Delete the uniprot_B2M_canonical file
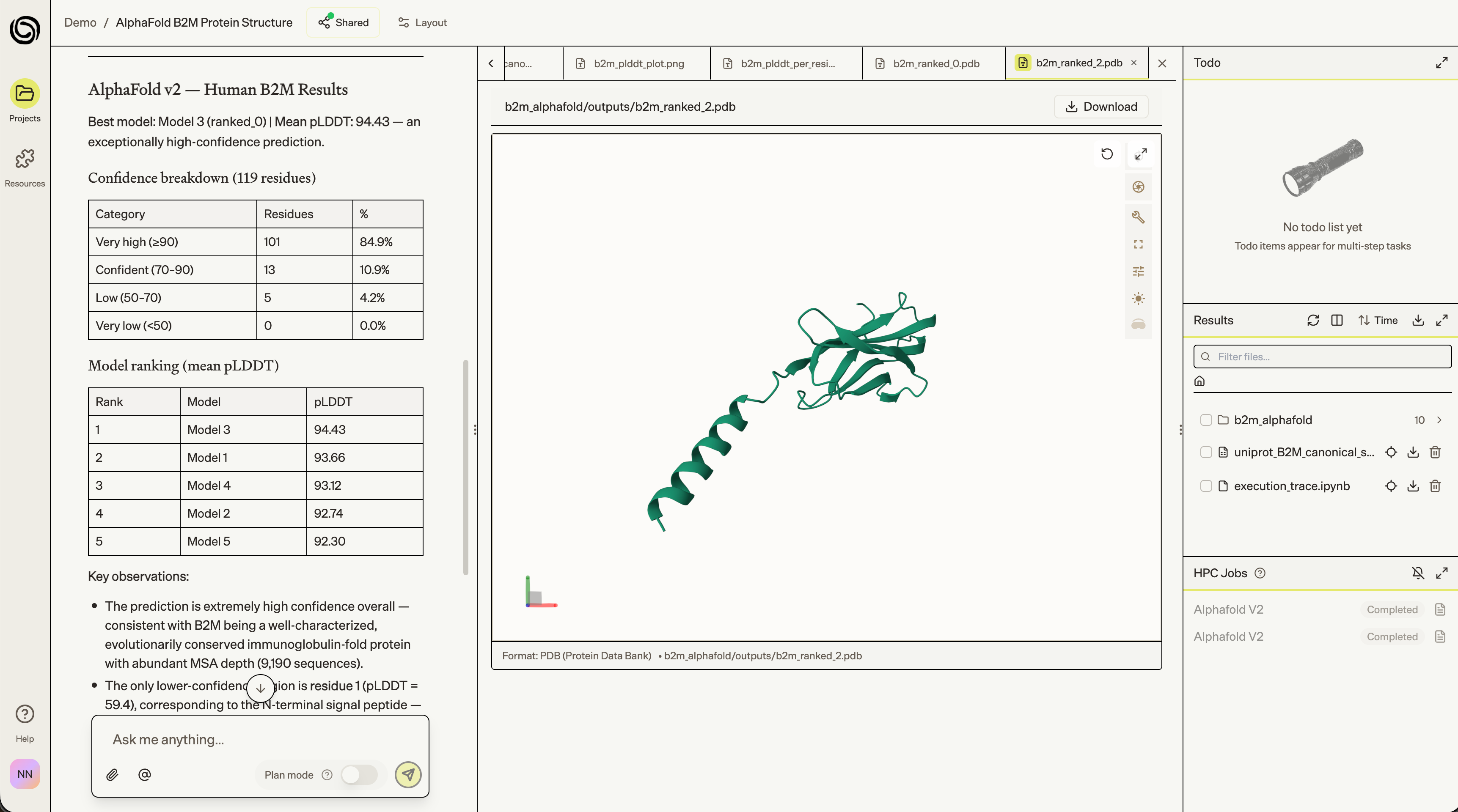This screenshot has height=812, width=1458. (x=1435, y=452)
